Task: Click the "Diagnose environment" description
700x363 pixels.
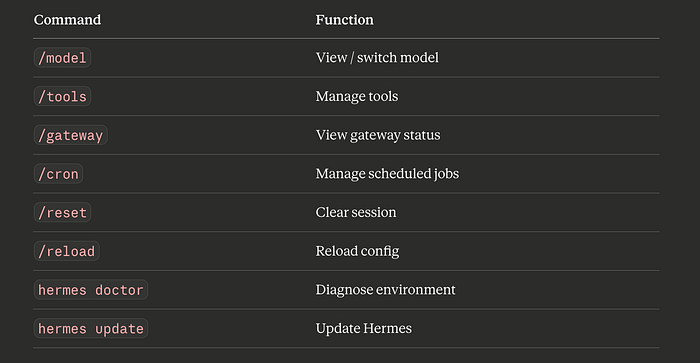Action: click(x=385, y=290)
